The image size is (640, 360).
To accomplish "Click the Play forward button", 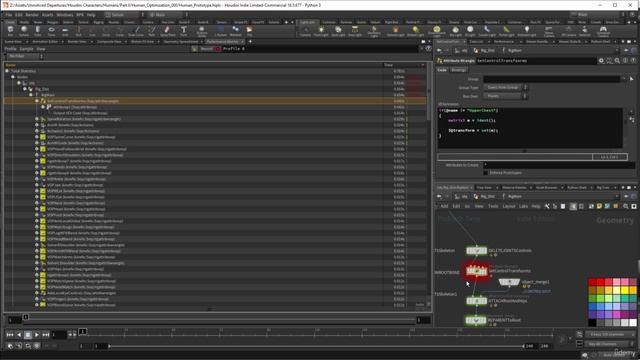I will point(37,335).
